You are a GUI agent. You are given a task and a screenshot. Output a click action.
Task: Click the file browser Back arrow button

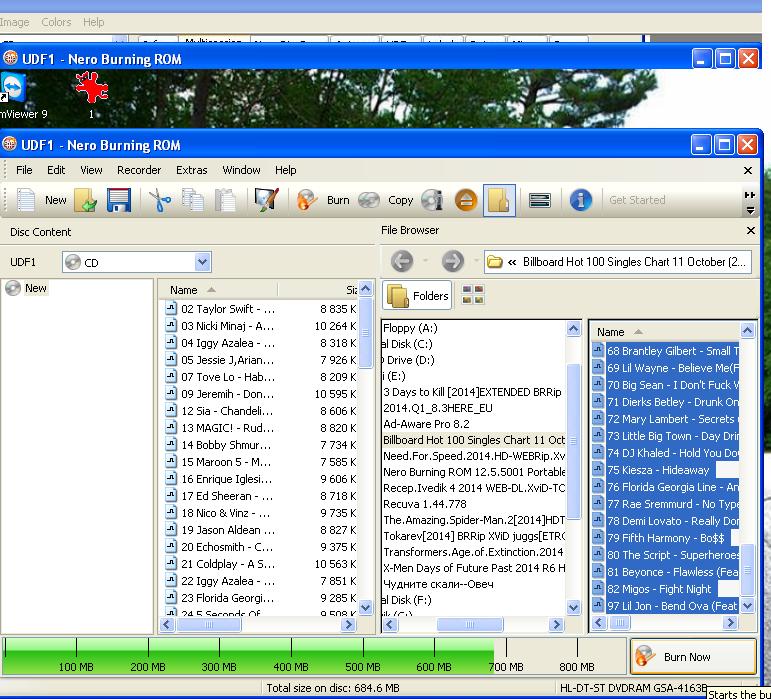(402, 262)
